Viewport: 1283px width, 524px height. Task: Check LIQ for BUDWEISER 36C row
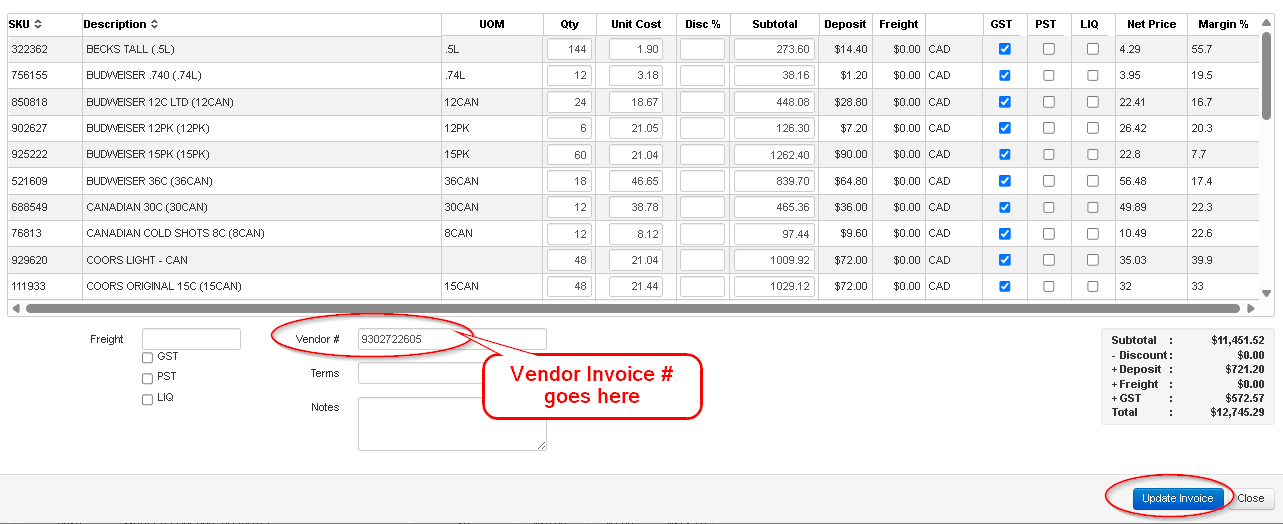[1092, 181]
